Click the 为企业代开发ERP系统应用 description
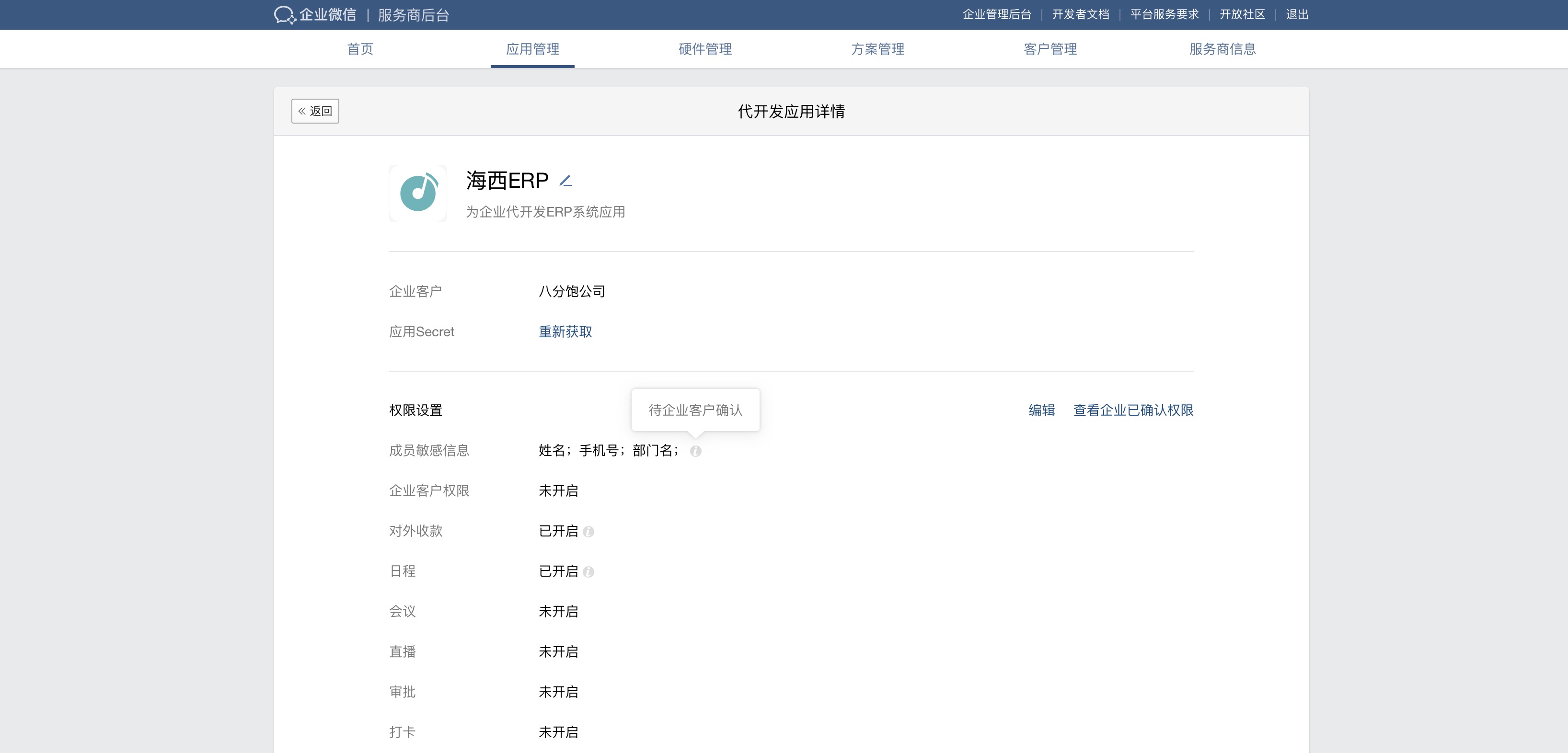This screenshot has height=753, width=1568. click(x=545, y=212)
